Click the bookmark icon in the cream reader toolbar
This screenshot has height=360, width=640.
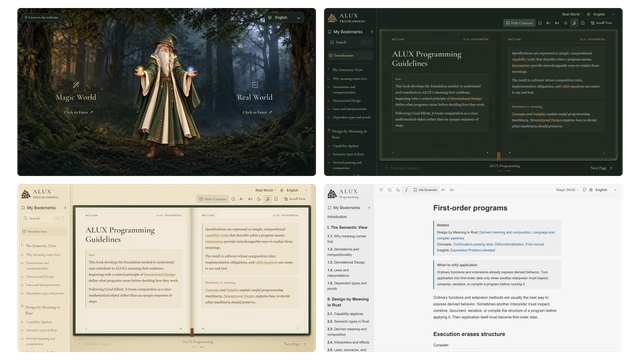[276, 199]
